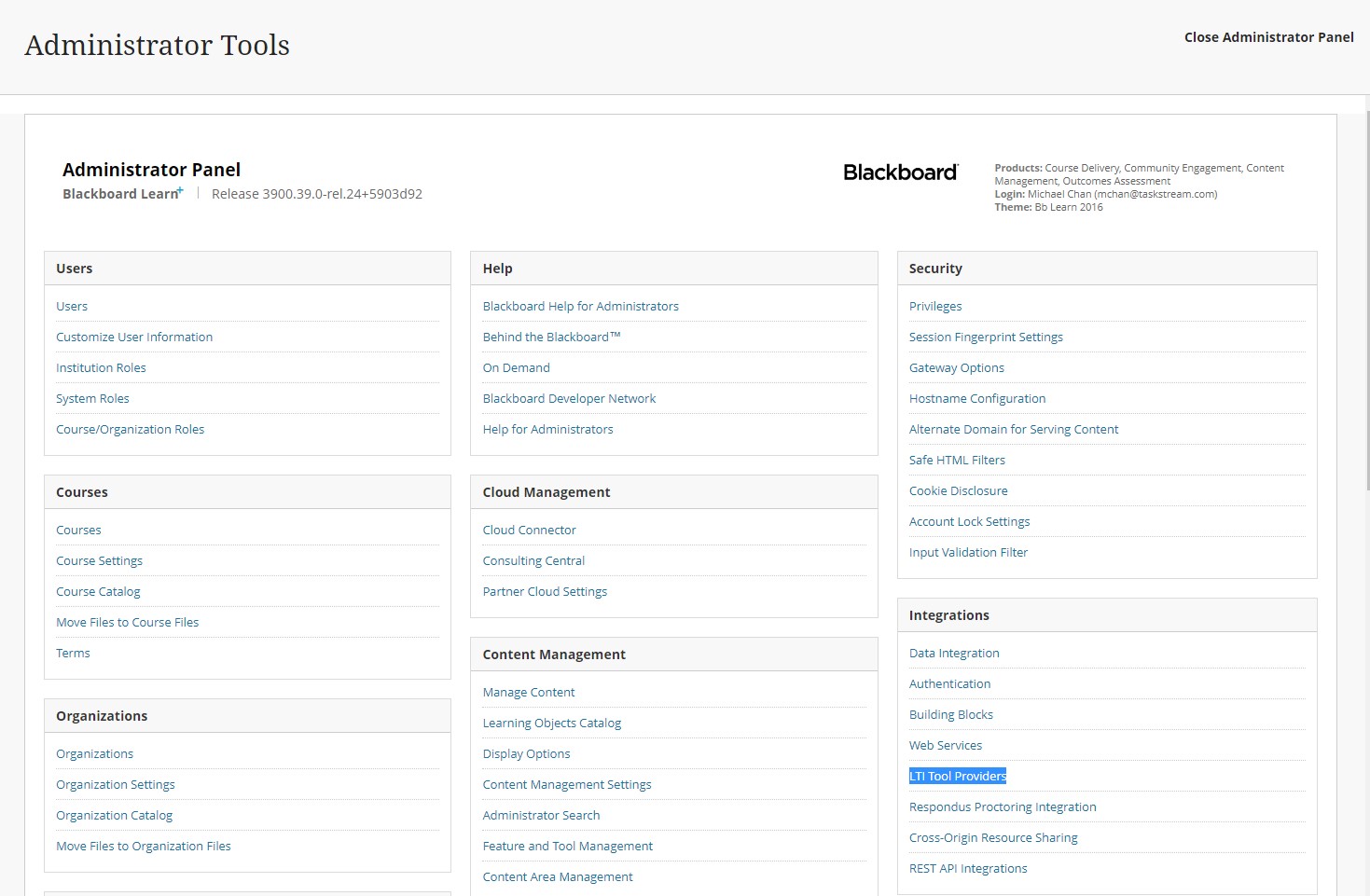Open Partner Cloud Settings

point(545,591)
